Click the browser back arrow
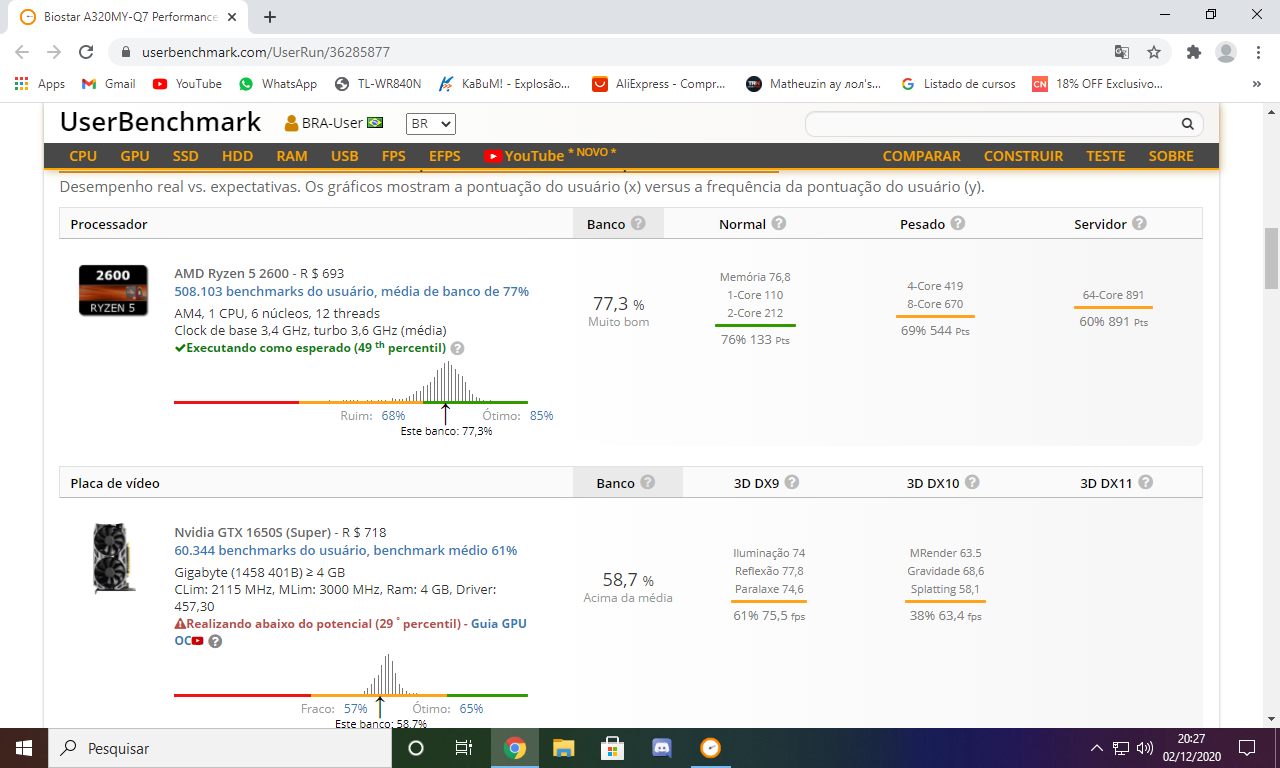Image resolution: width=1280 pixels, height=768 pixels. (22, 52)
